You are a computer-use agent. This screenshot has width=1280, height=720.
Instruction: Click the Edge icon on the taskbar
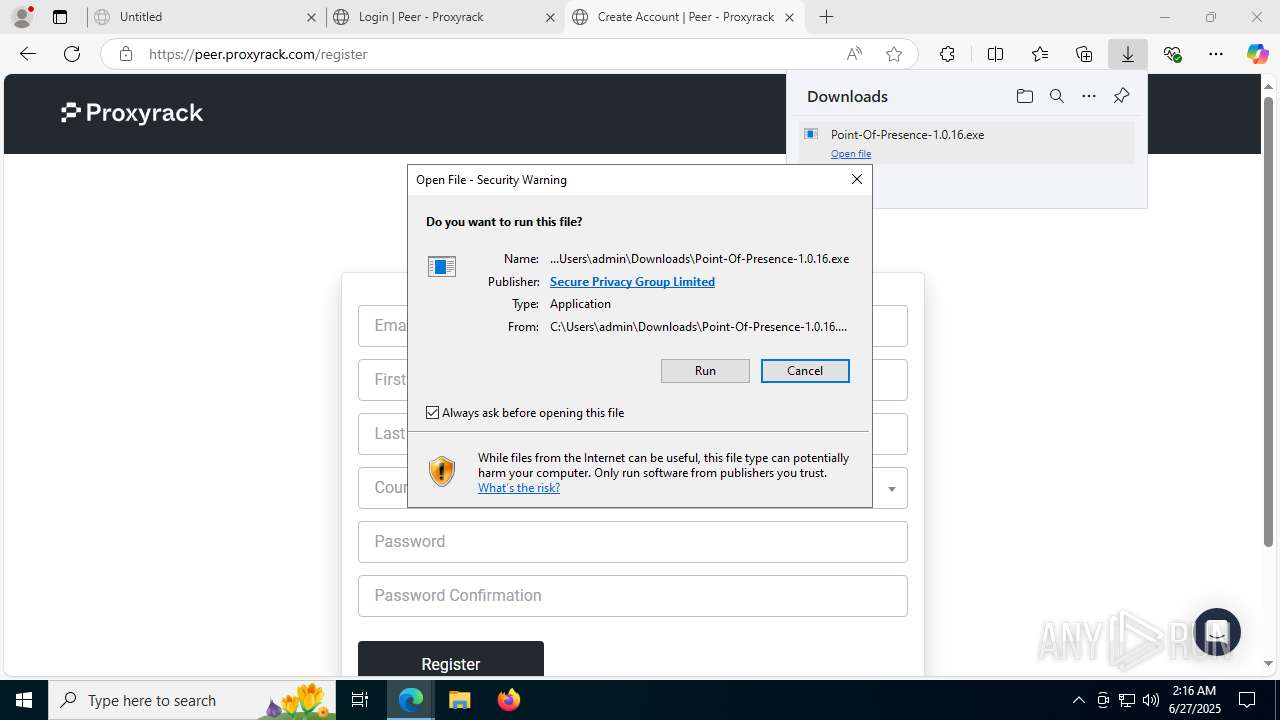pos(411,700)
